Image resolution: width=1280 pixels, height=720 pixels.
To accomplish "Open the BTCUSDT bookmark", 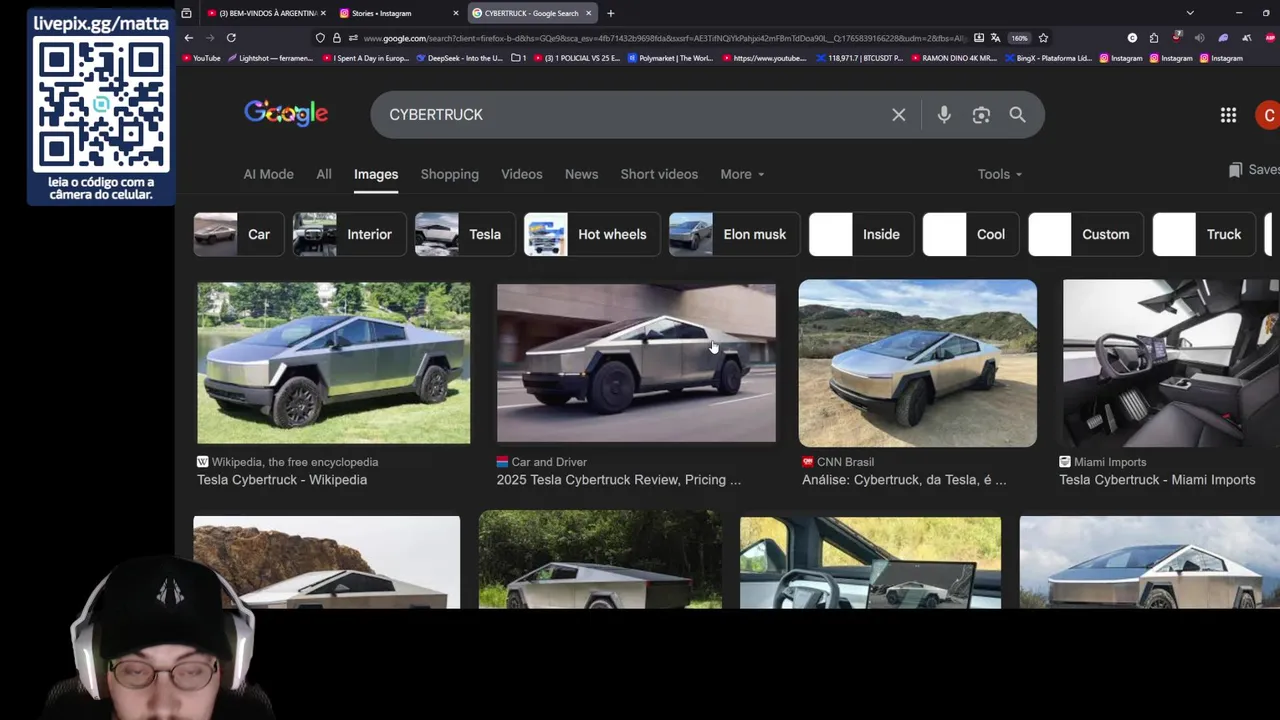I will point(859,58).
